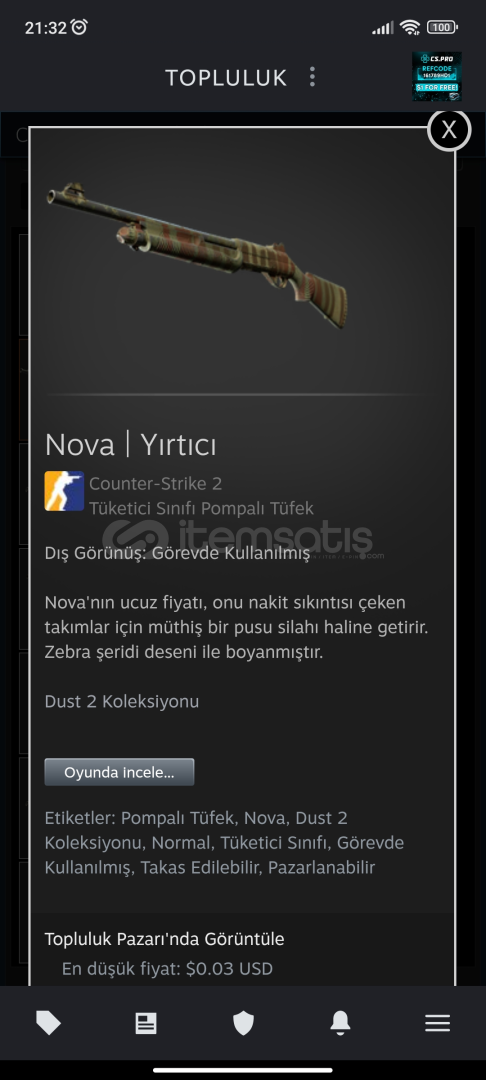The width and height of the screenshot is (486, 1080).
Task: Open notifications bell icon
Action: coord(340,1023)
